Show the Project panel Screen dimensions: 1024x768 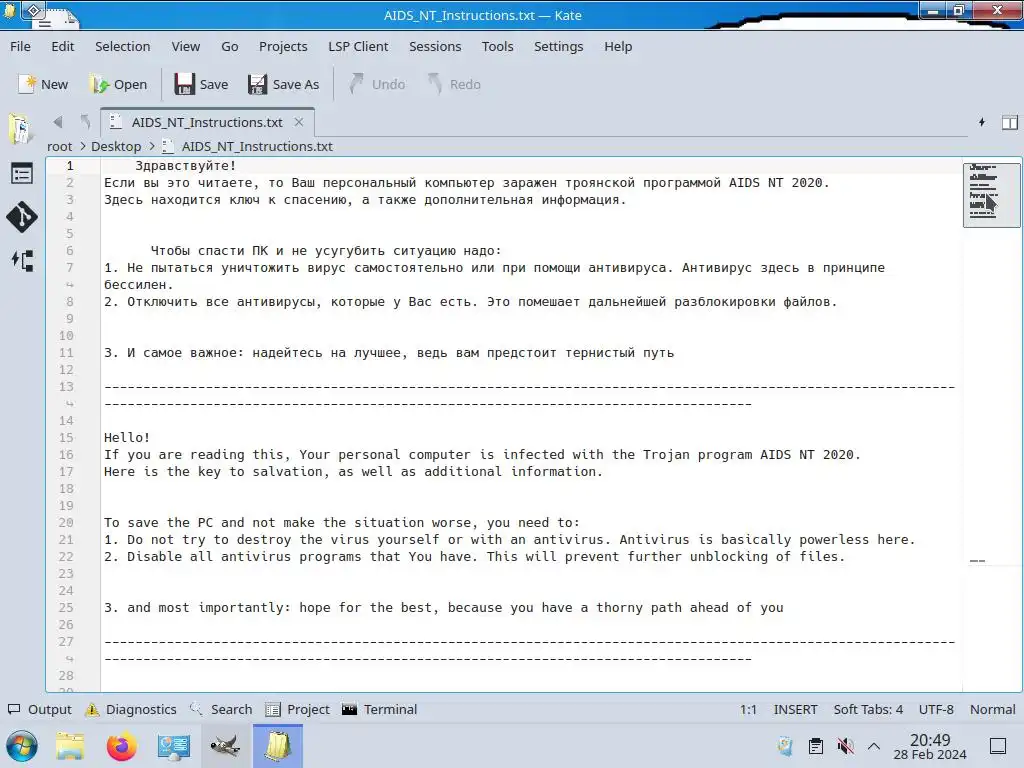(298, 709)
